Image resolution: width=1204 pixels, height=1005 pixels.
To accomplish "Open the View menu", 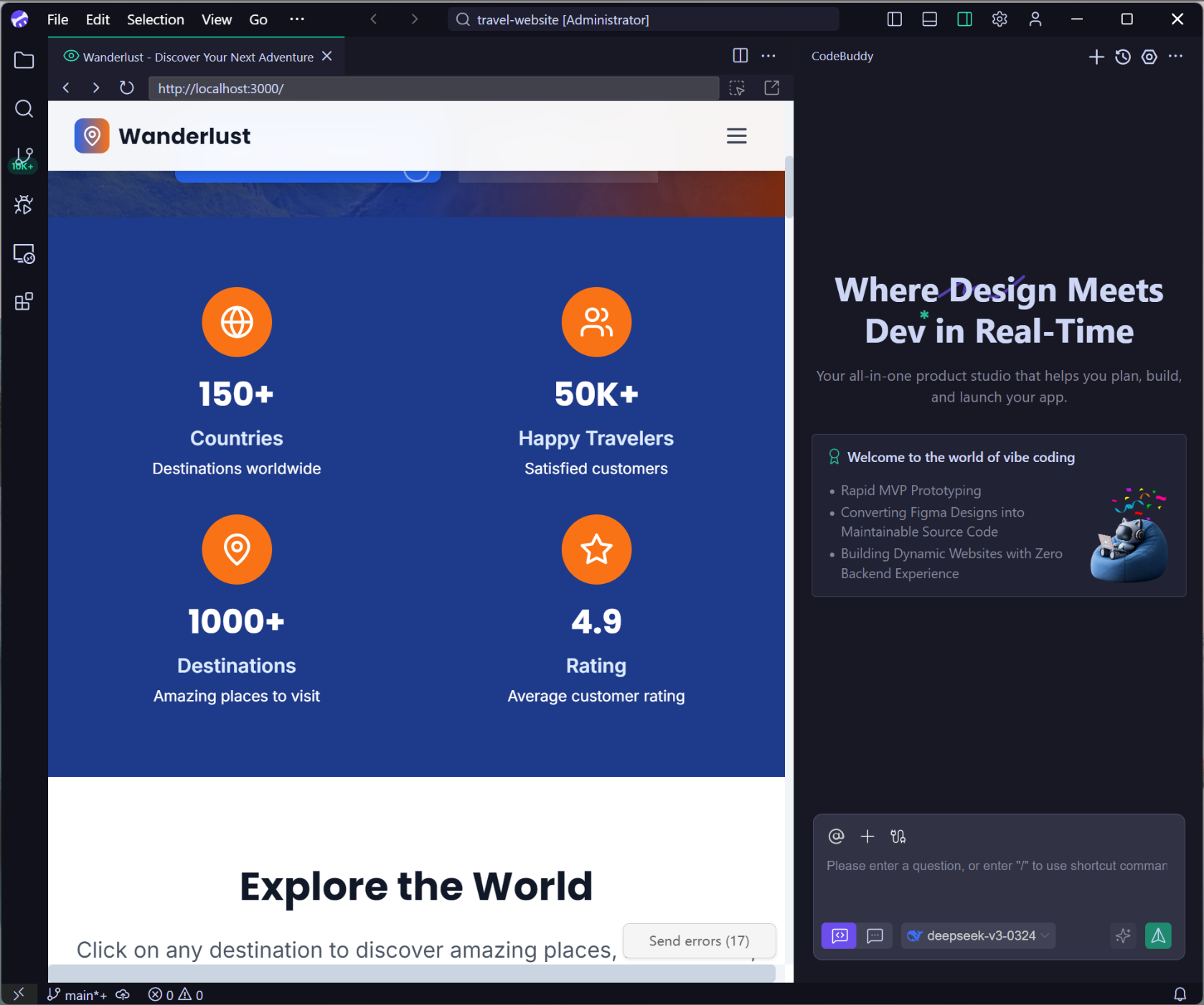I will click(x=216, y=19).
